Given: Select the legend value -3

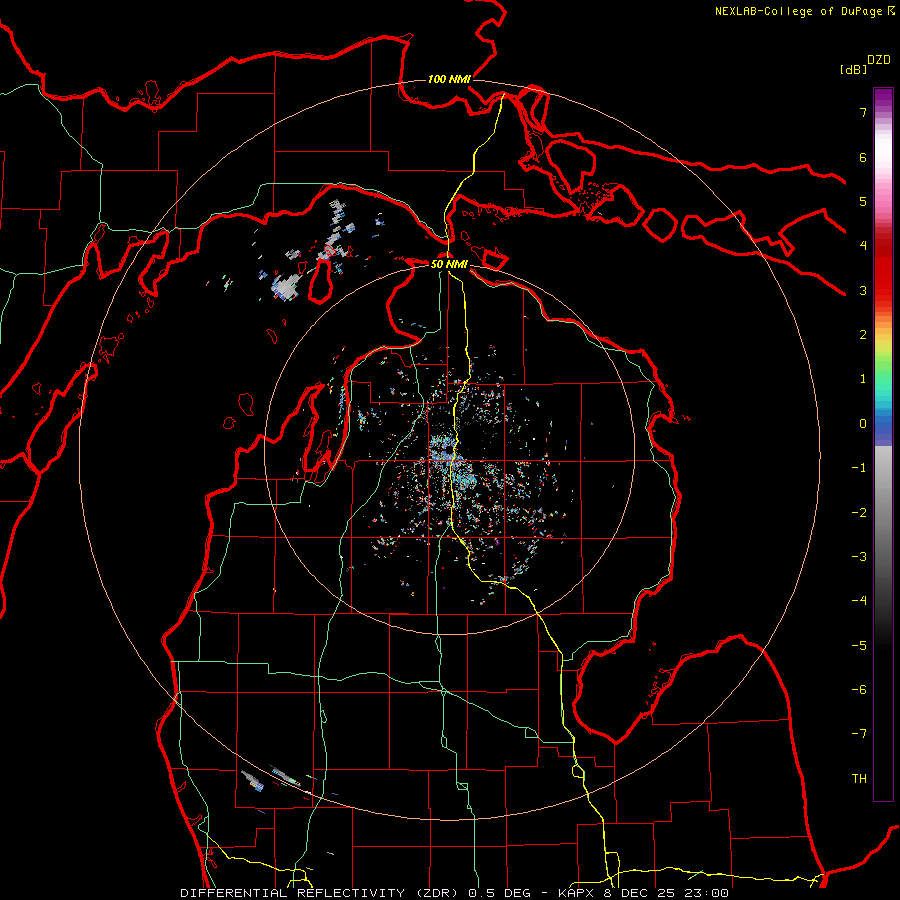Looking at the screenshot, I should click(859, 557).
